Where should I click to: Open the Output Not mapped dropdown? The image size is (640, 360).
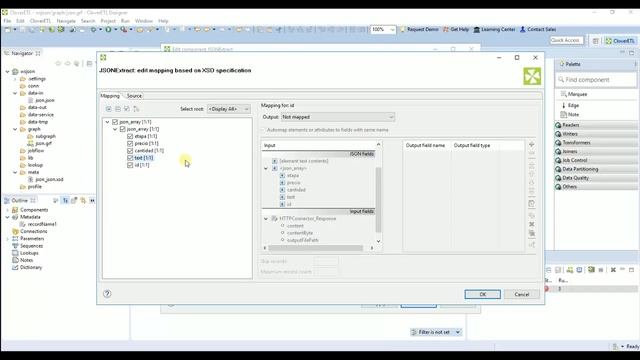coord(338,117)
